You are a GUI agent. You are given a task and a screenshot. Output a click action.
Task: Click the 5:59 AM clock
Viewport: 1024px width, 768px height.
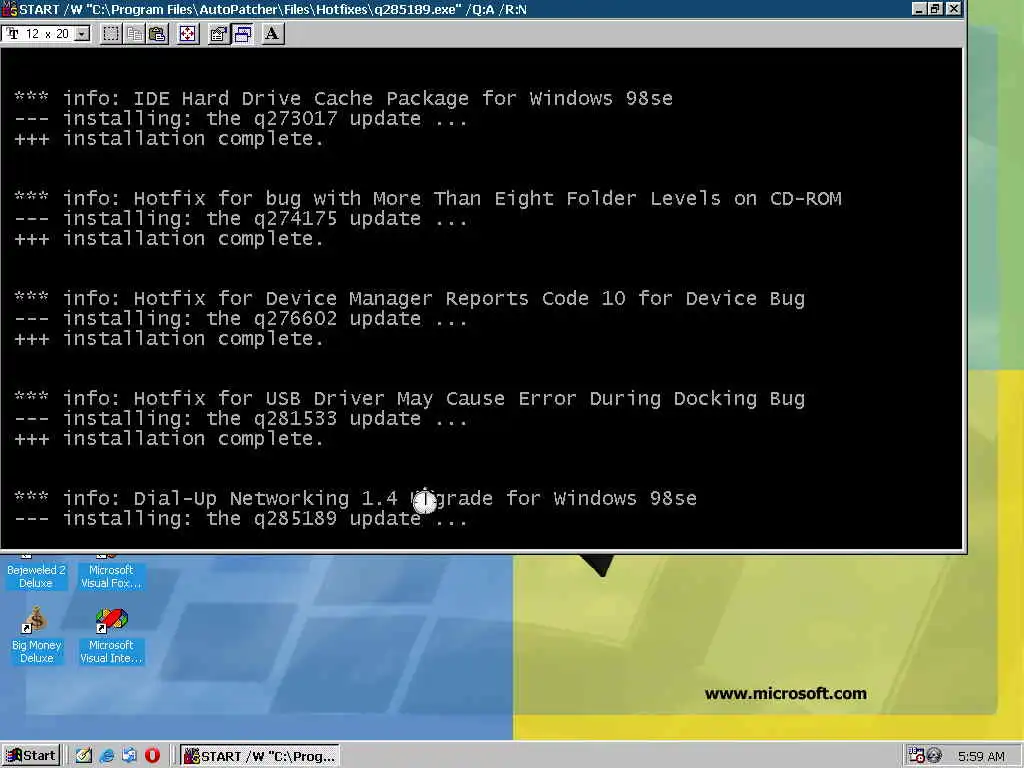tap(981, 756)
